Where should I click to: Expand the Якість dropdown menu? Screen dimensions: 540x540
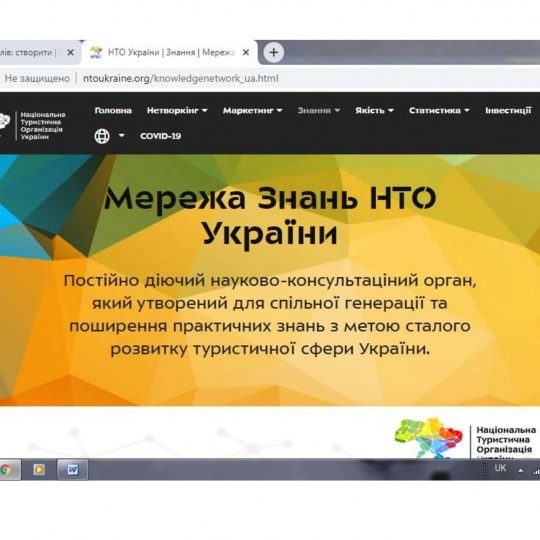374,111
